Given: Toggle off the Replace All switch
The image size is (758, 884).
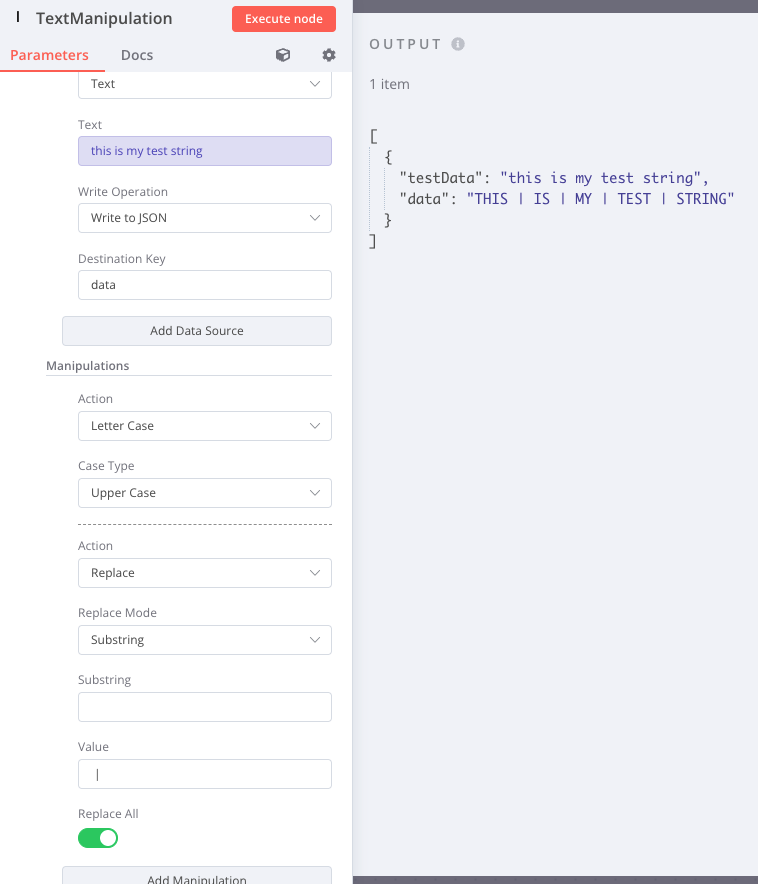Looking at the screenshot, I should pos(98,838).
